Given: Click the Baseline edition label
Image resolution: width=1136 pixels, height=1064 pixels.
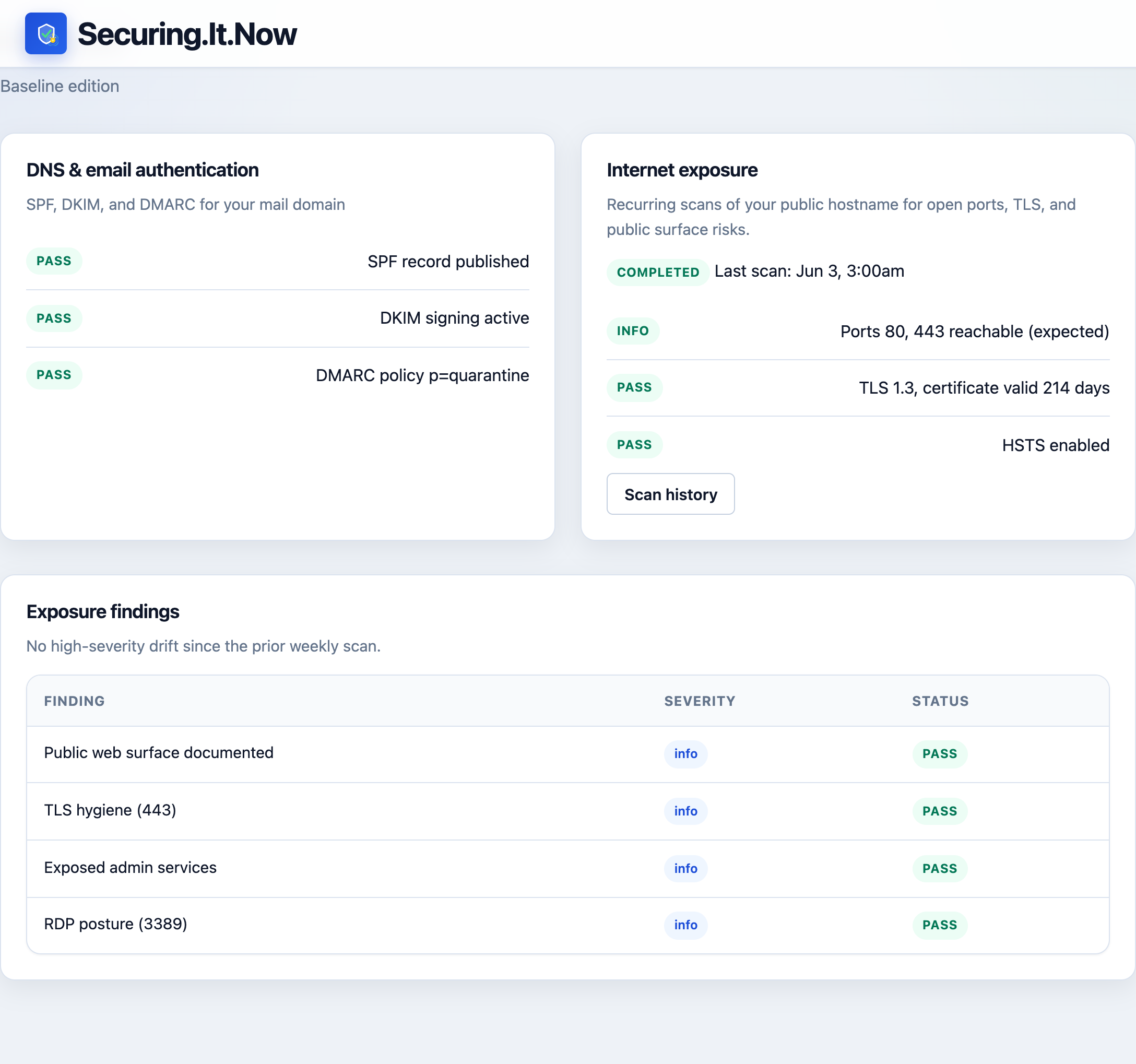Looking at the screenshot, I should click(60, 86).
